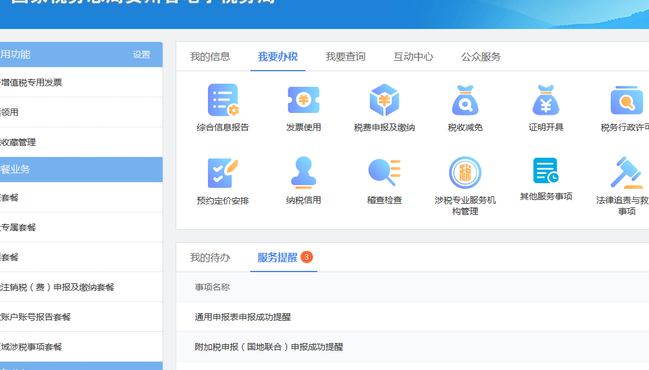Click the 套餐业务 sidebar section header
Image resolution: width=649 pixels, height=370 pixels.
[81, 169]
